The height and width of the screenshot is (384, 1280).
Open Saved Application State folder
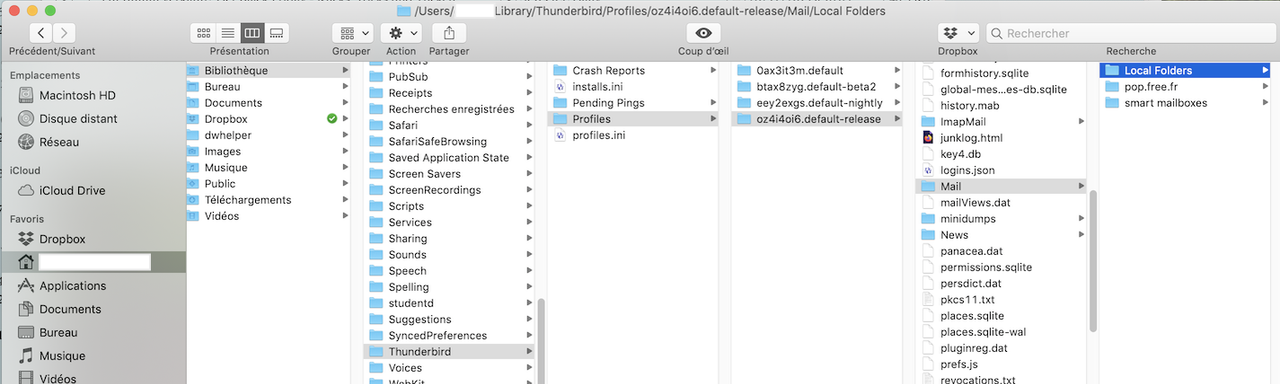click(x=450, y=158)
